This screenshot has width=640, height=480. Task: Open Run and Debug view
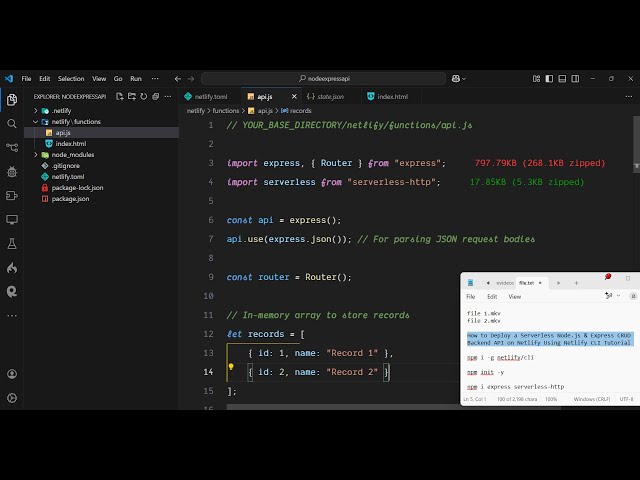[x=12, y=172]
